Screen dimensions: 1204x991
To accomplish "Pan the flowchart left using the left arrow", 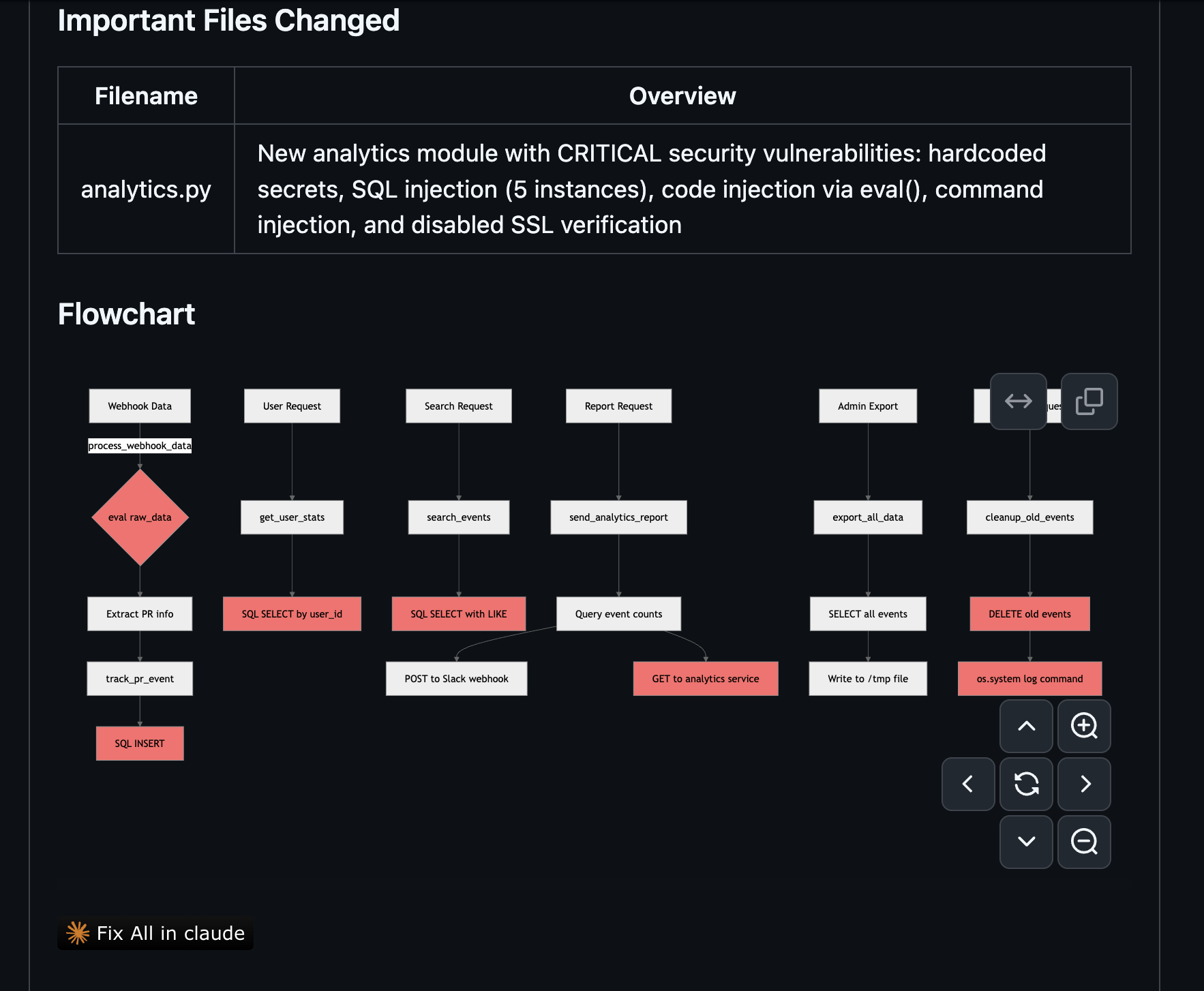I will [x=968, y=784].
